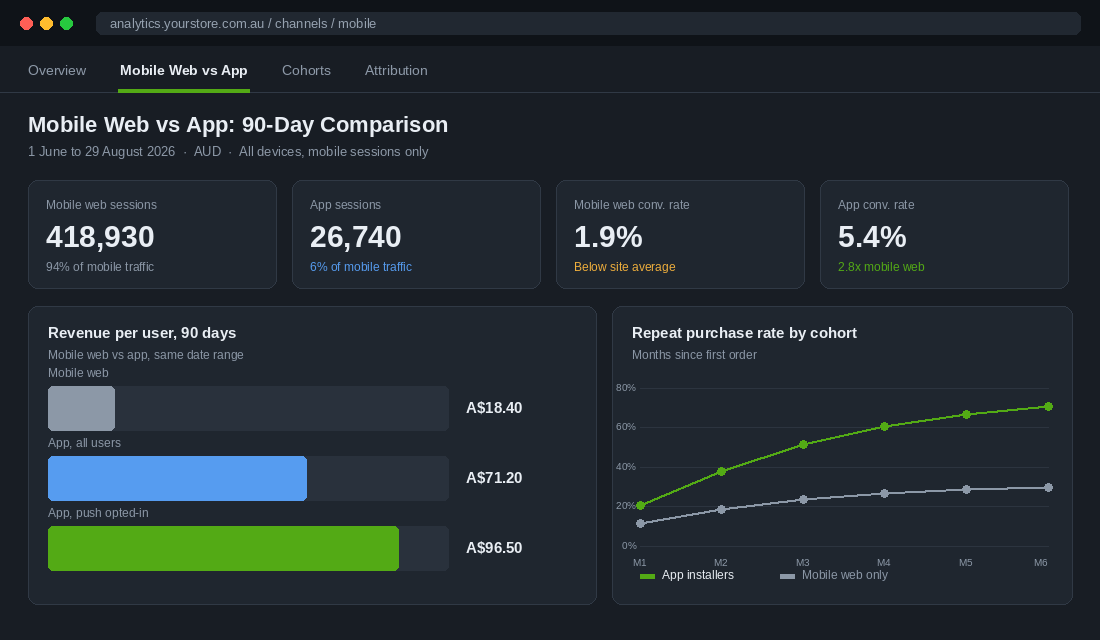Click the Mobile web only M2 data point
The image size is (1100, 640).
(x=722, y=509)
